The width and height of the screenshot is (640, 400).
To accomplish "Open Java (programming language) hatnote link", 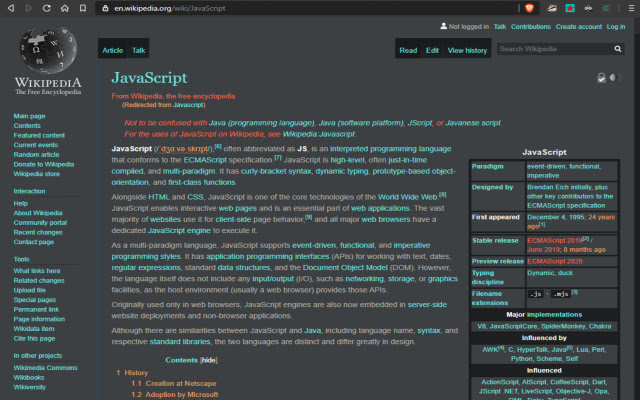I will pos(262,123).
